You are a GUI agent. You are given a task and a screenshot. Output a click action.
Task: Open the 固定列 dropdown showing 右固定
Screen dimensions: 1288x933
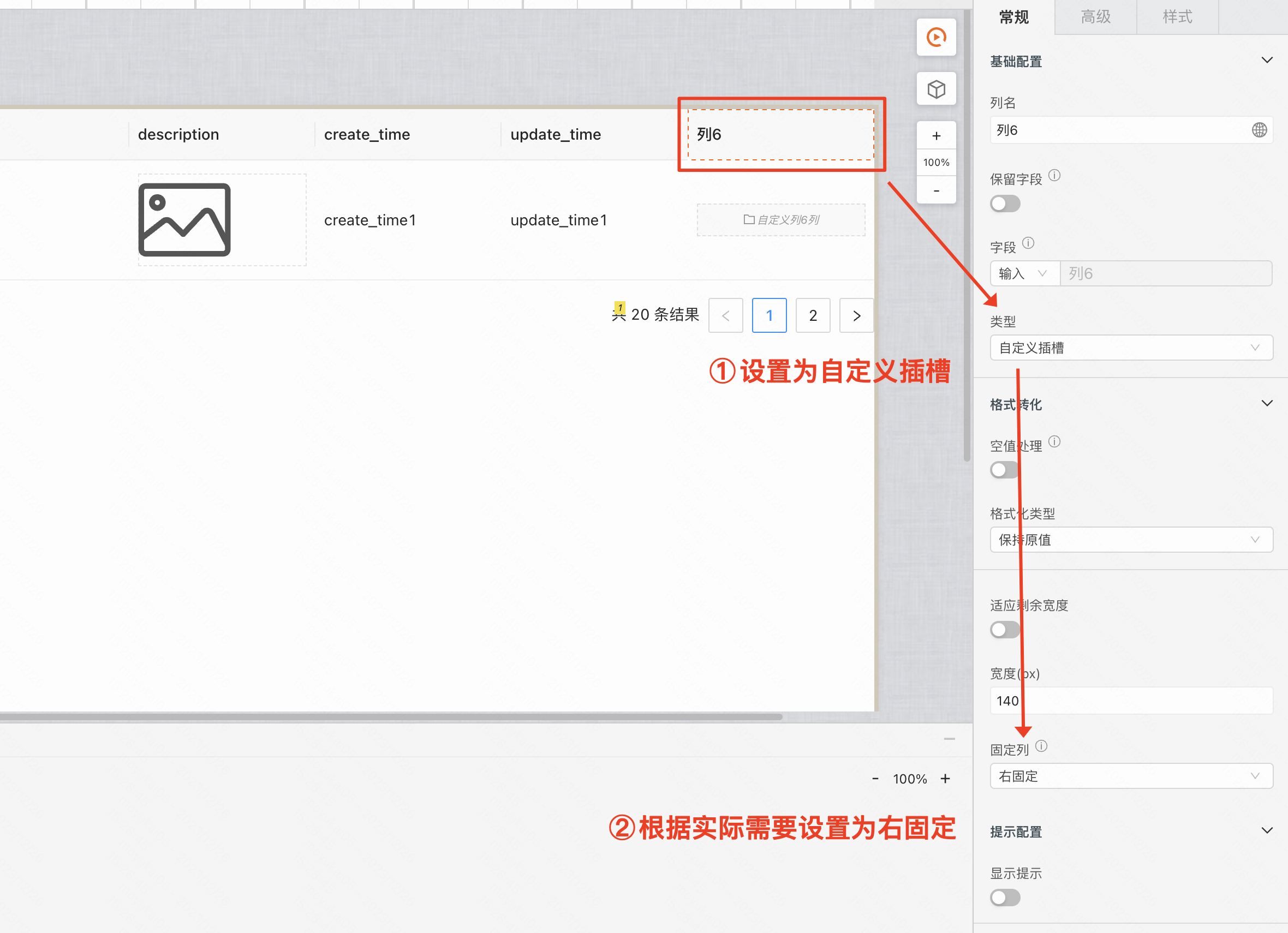1131,776
